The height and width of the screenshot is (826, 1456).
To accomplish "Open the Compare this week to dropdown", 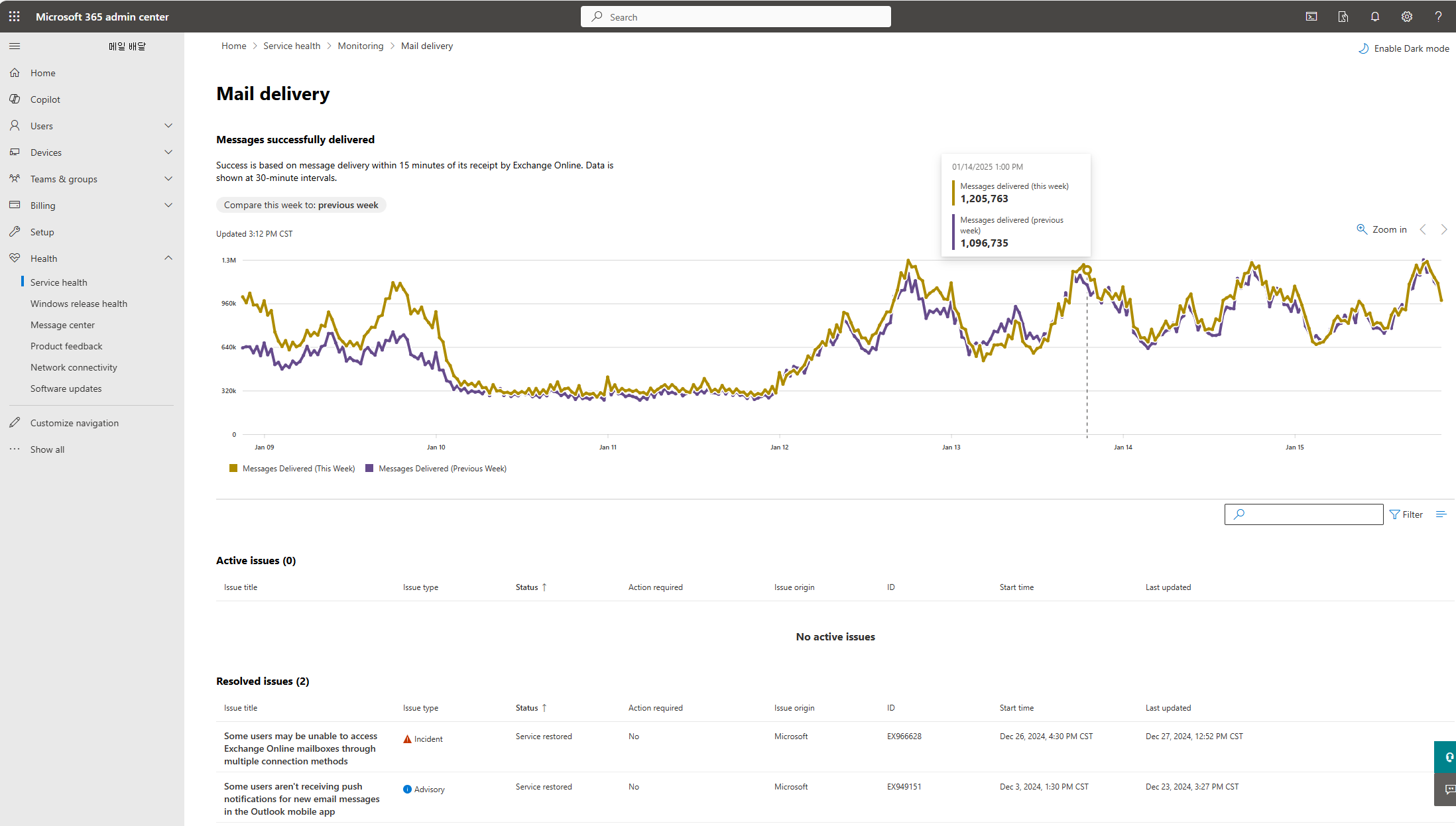I will coord(301,205).
